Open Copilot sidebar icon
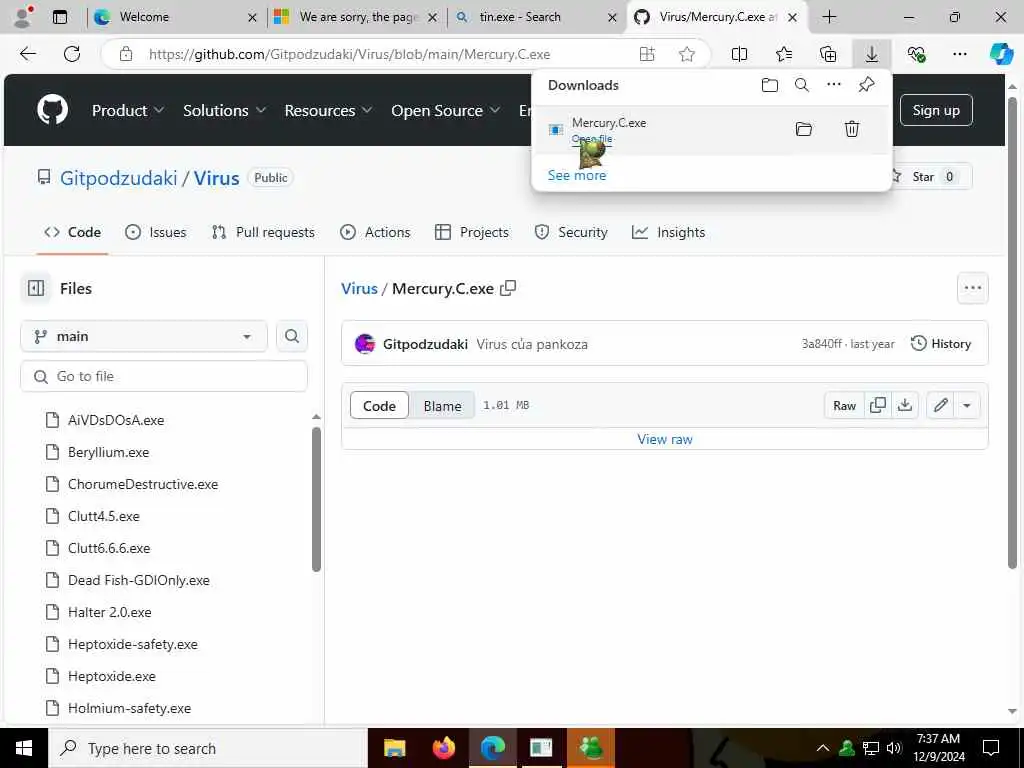 point(1001,54)
